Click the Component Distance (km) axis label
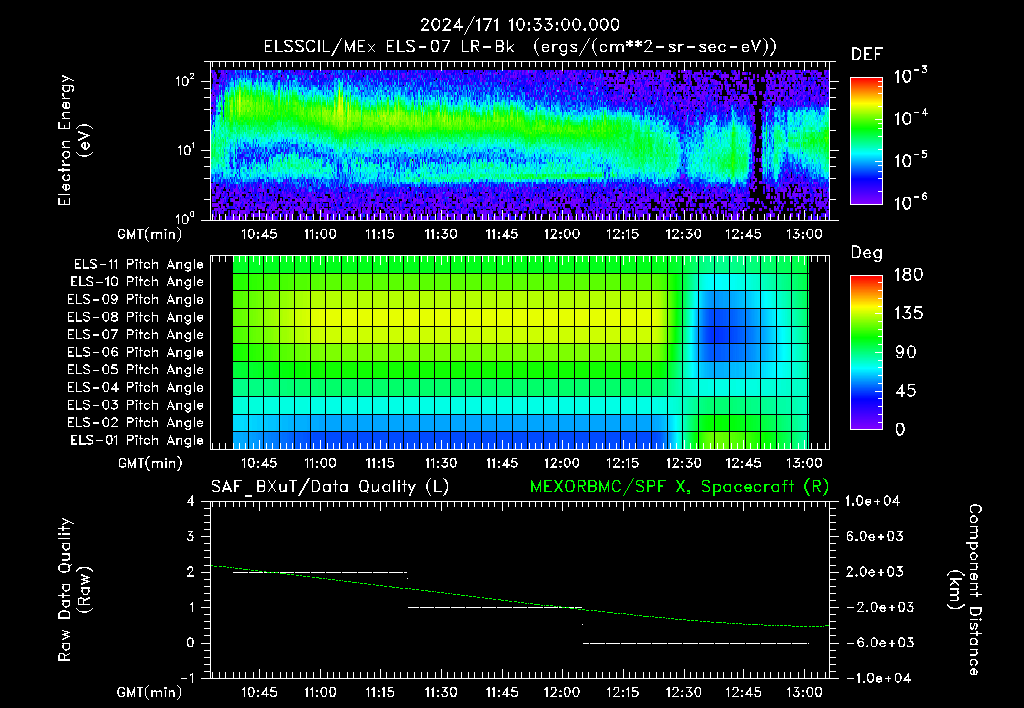1024x708 pixels. click(x=965, y=589)
